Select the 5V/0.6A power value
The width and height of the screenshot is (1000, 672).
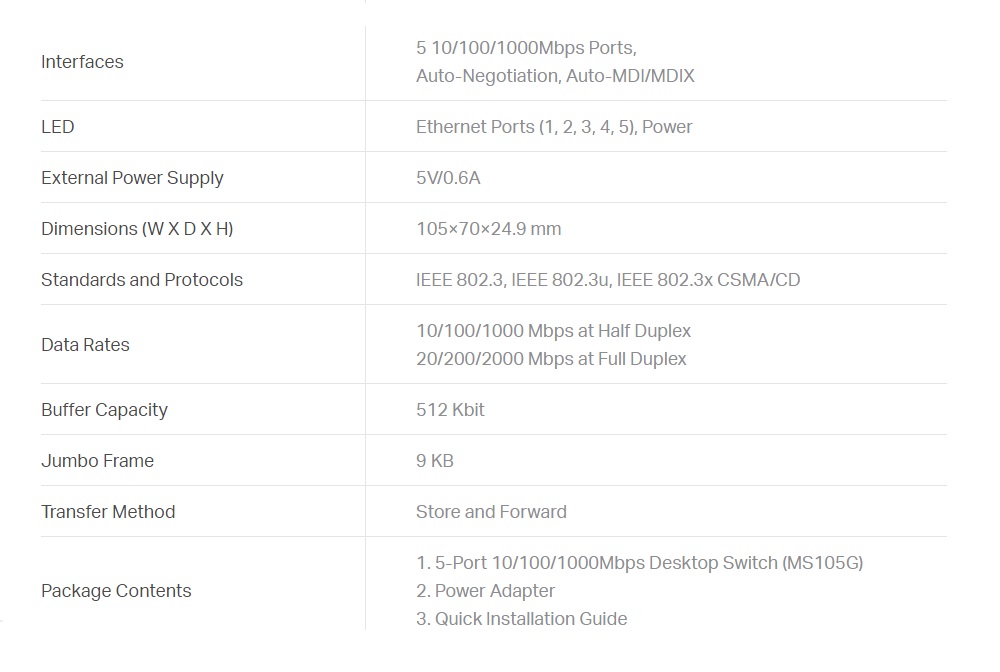point(448,178)
